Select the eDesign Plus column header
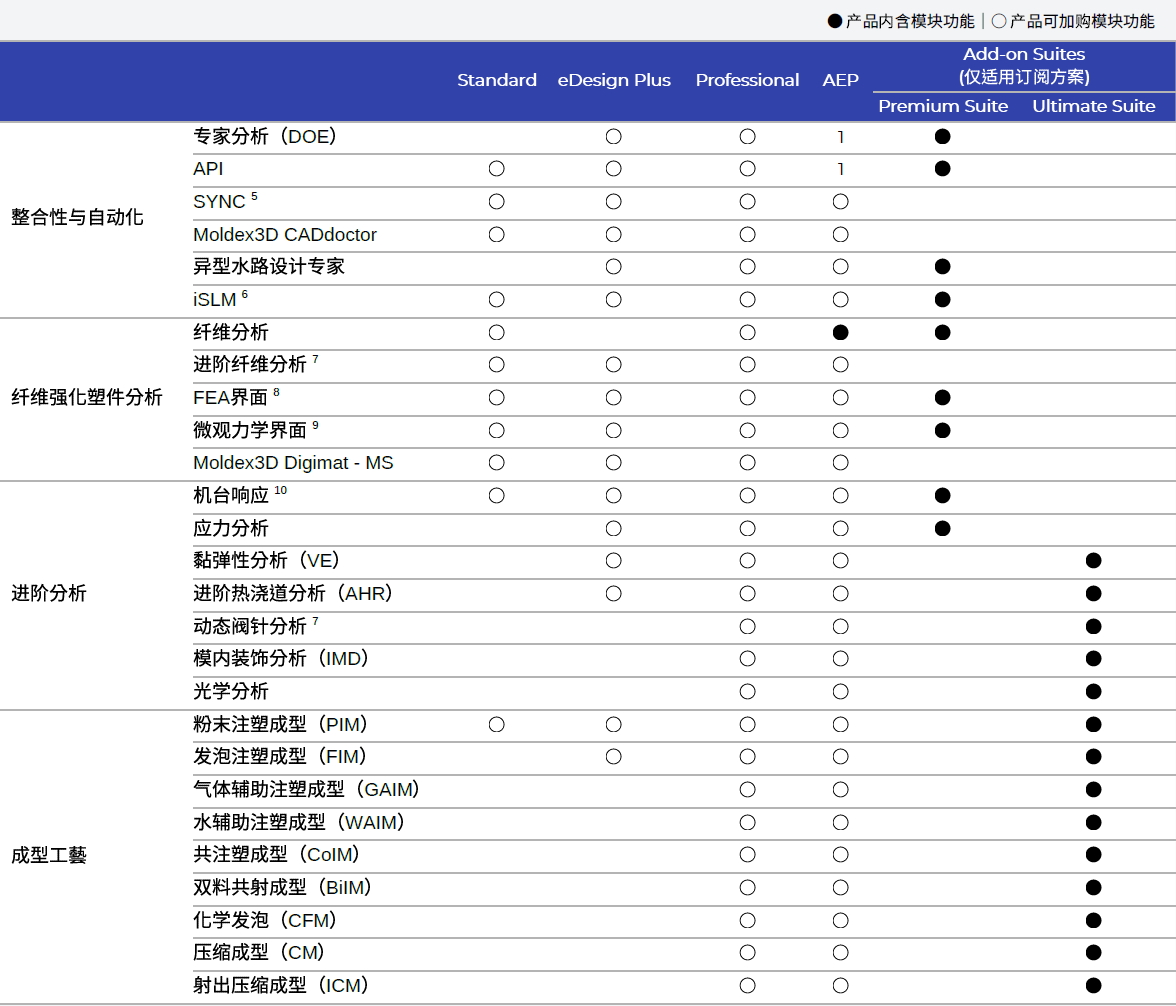Image resolution: width=1176 pixels, height=1006 pixels. (614, 80)
